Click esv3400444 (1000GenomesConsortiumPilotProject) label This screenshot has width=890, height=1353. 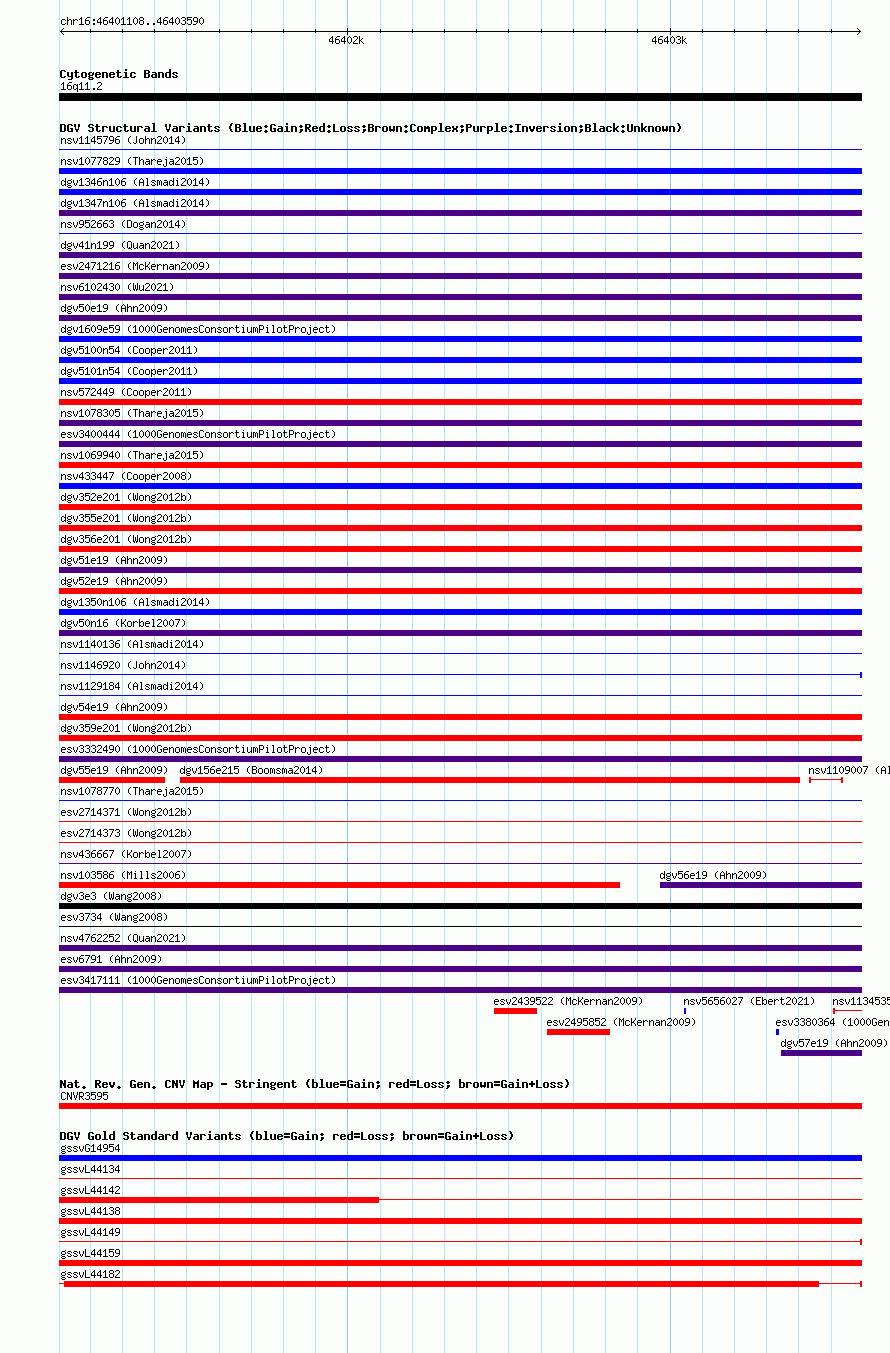tap(198, 434)
